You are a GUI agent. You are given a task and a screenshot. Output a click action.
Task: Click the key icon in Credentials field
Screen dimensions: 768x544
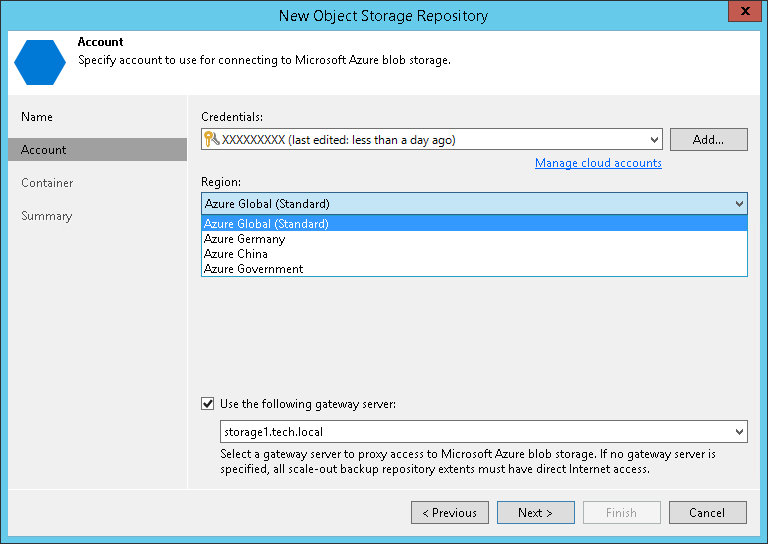pos(211,140)
